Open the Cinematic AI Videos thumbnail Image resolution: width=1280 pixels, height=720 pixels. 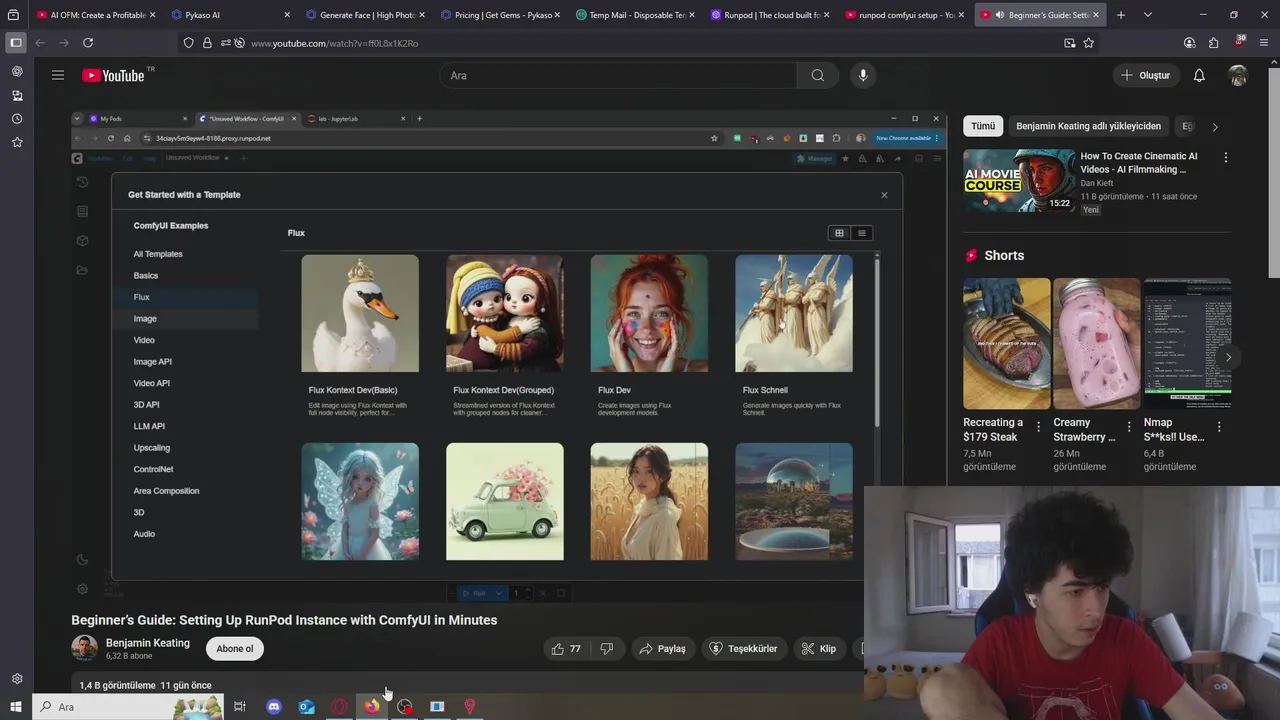[x=1019, y=180]
